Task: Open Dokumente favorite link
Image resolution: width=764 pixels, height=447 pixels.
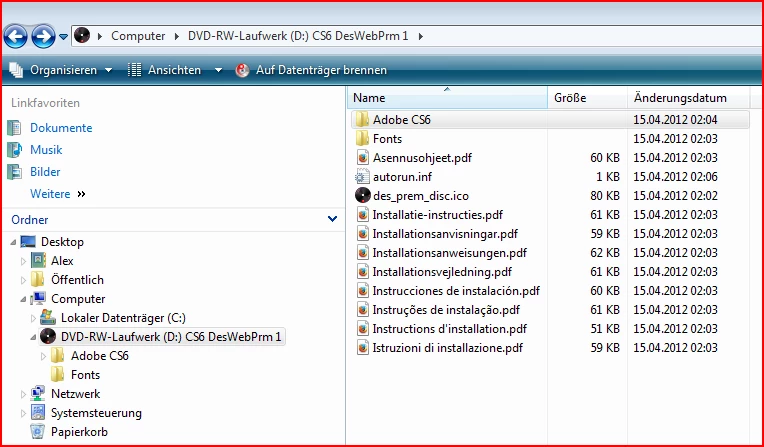Action: click(61, 128)
